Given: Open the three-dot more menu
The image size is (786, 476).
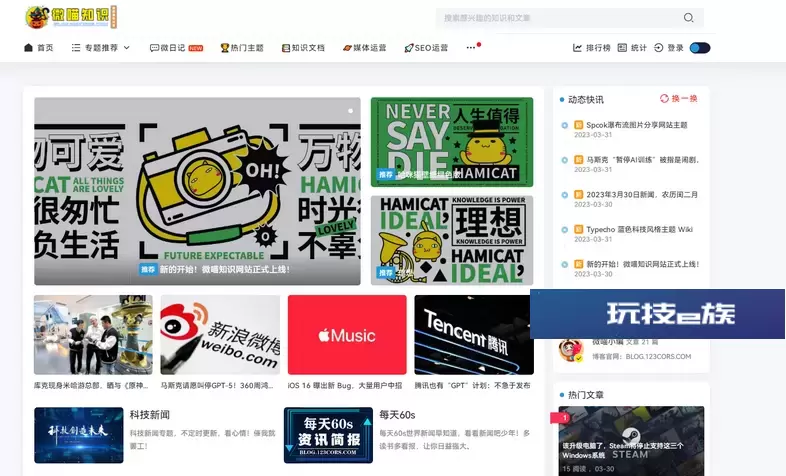Looking at the screenshot, I should (x=471, y=48).
